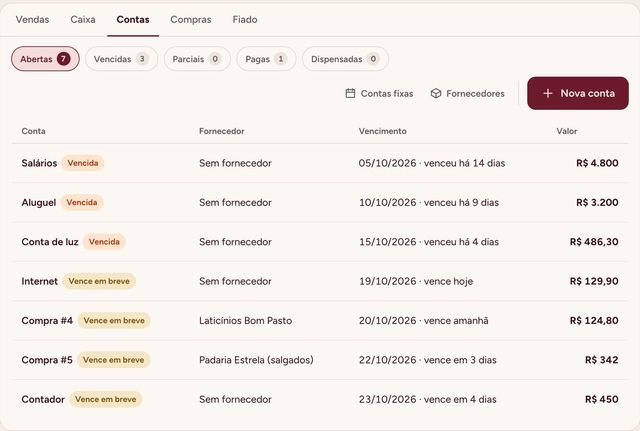
Task: Switch to the Caixa tab
Action: [x=83, y=19]
